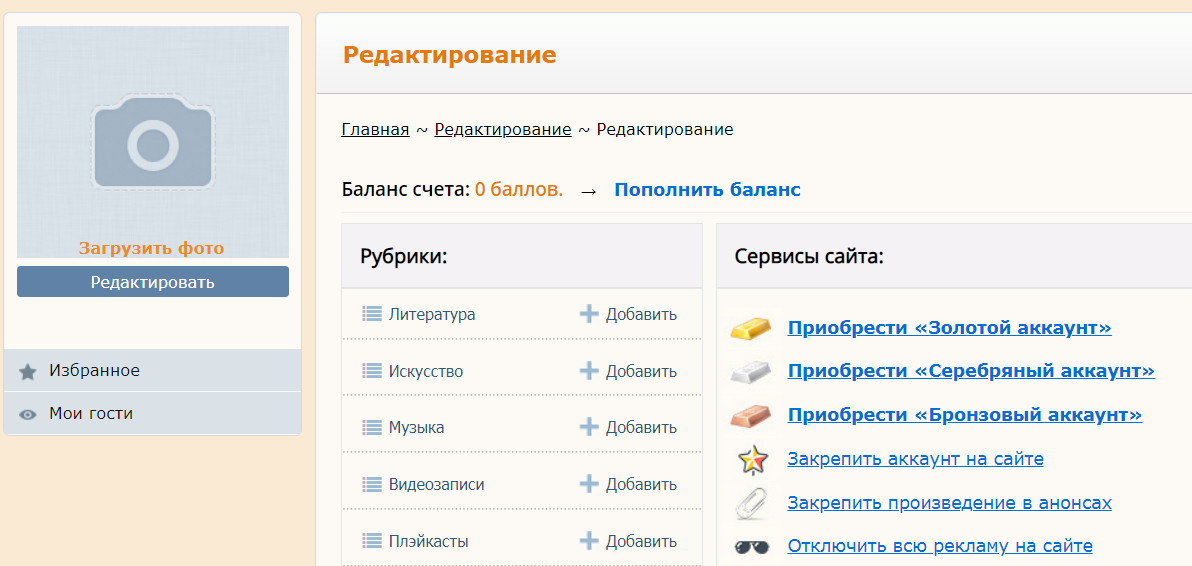Click the paperclip icon

pos(751,503)
